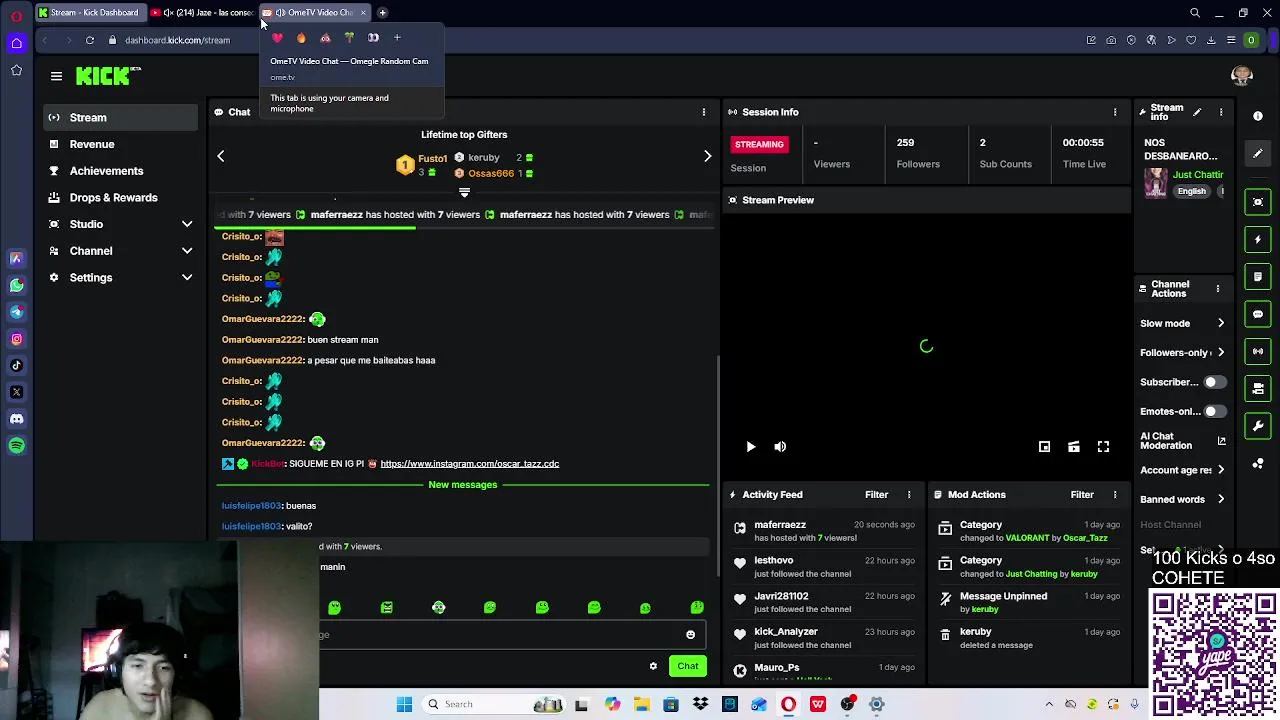The width and height of the screenshot is (1280, 720).
Task: Click the Windows taskbar Search box
Action: (495, 704)
